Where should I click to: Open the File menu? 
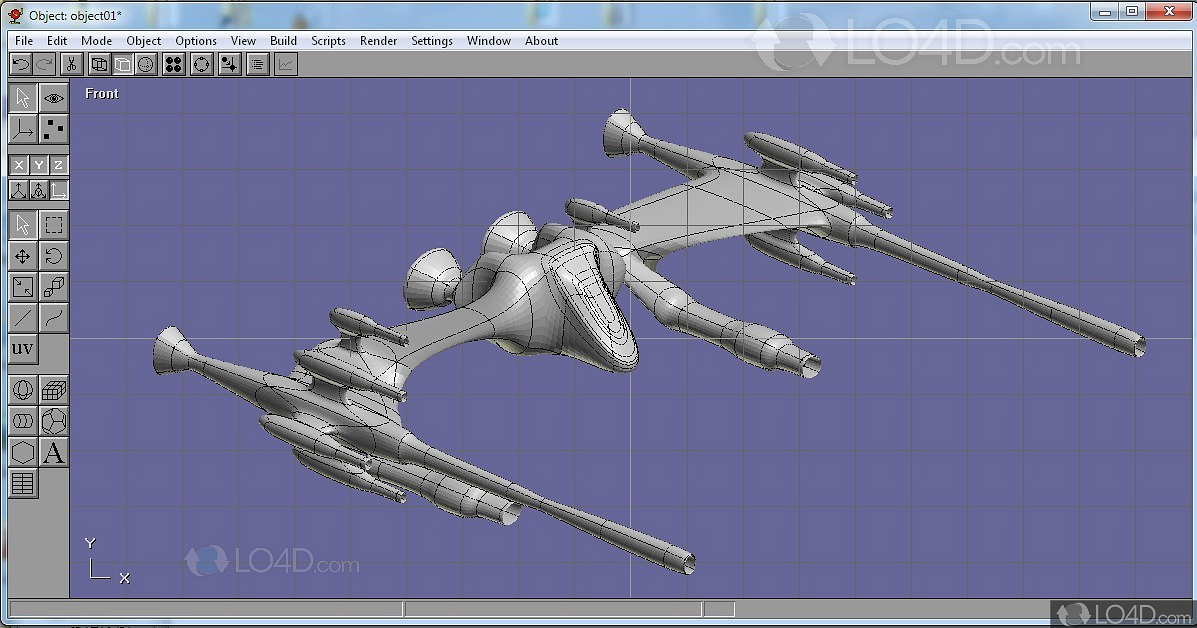pos(24,40)
